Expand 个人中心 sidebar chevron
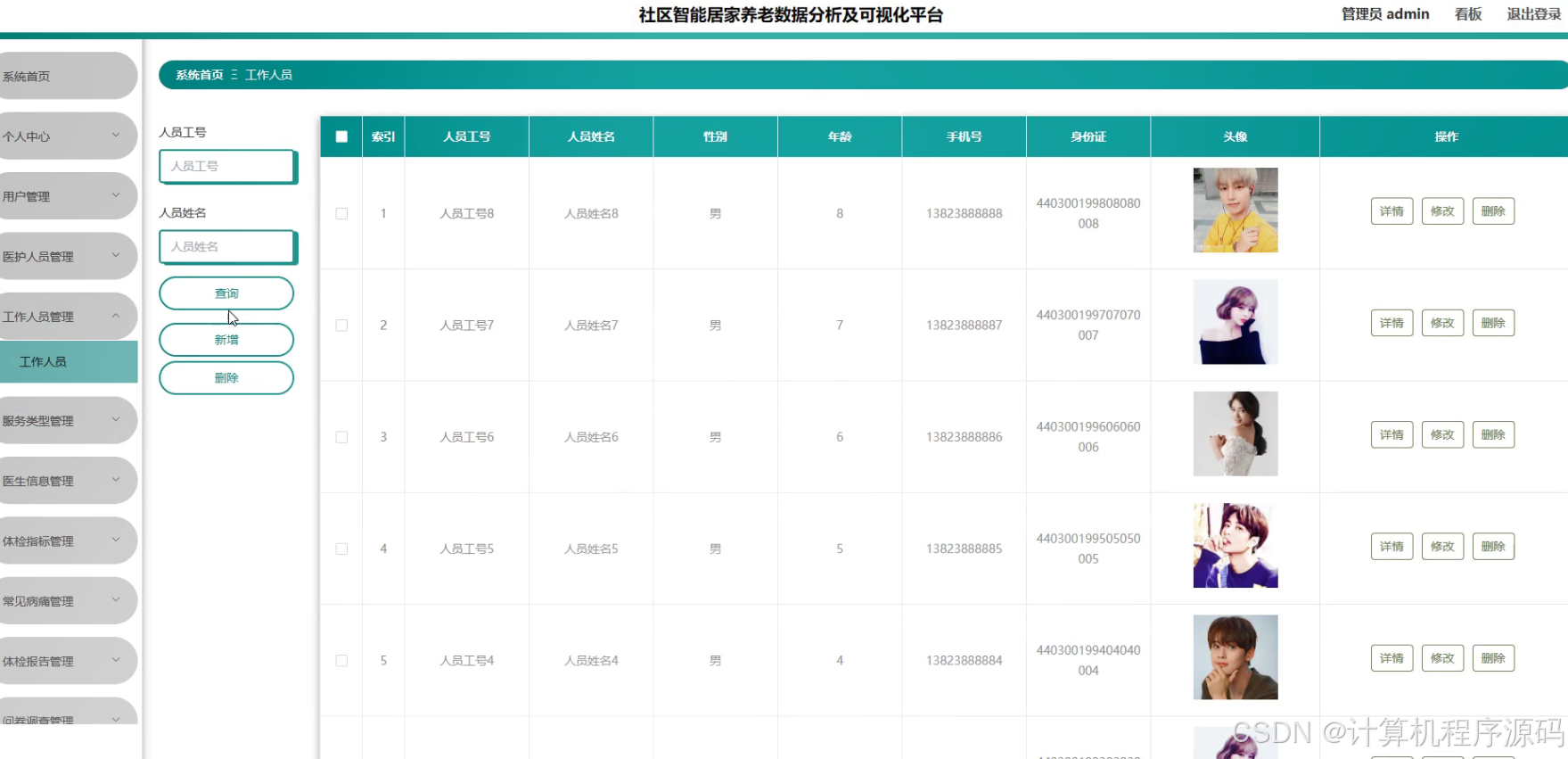Screen dimensions: 1568x759 pyautogui.click(x=116, y=136)
